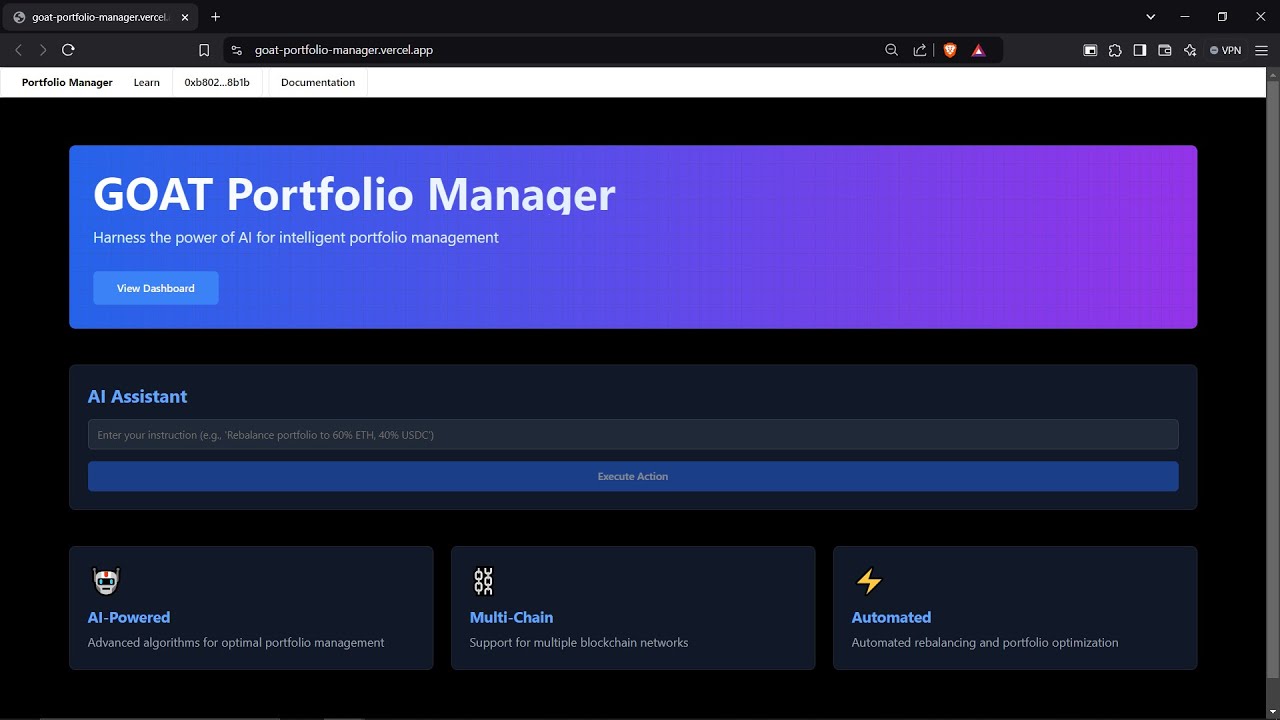Open the Learn nav item
The height and width of the screenshot is (720, 1280).
click(x=147, y=83)
